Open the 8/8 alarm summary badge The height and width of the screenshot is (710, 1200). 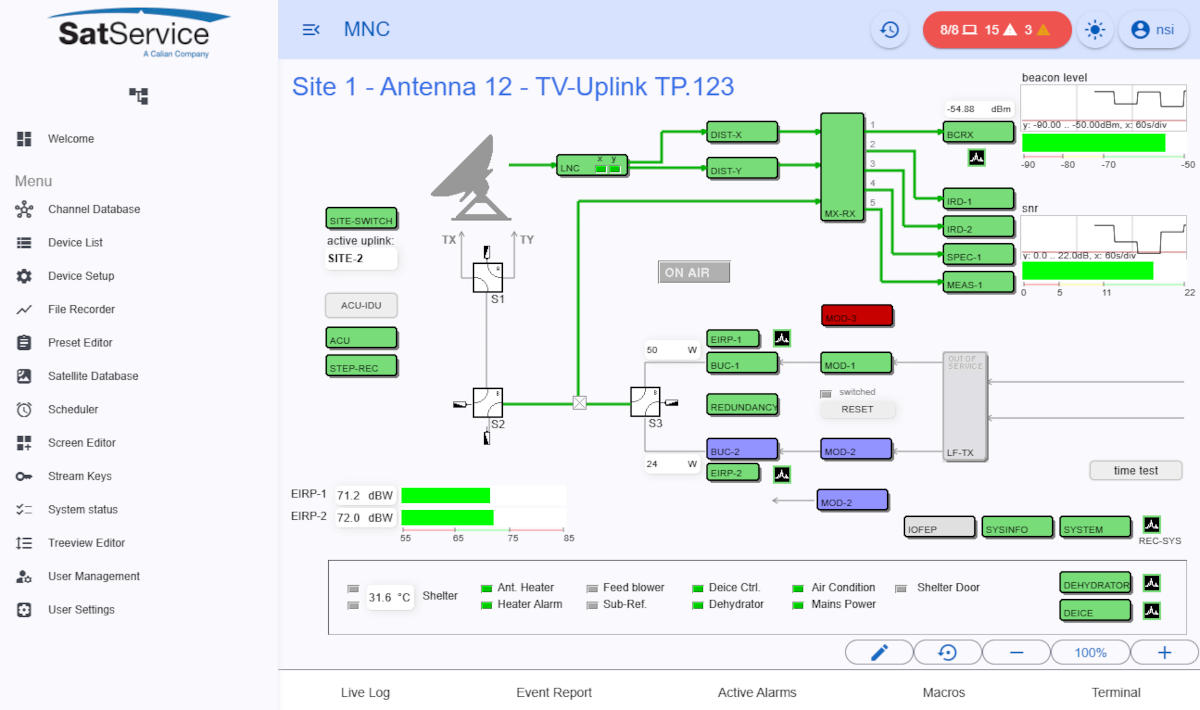(997, 29)
